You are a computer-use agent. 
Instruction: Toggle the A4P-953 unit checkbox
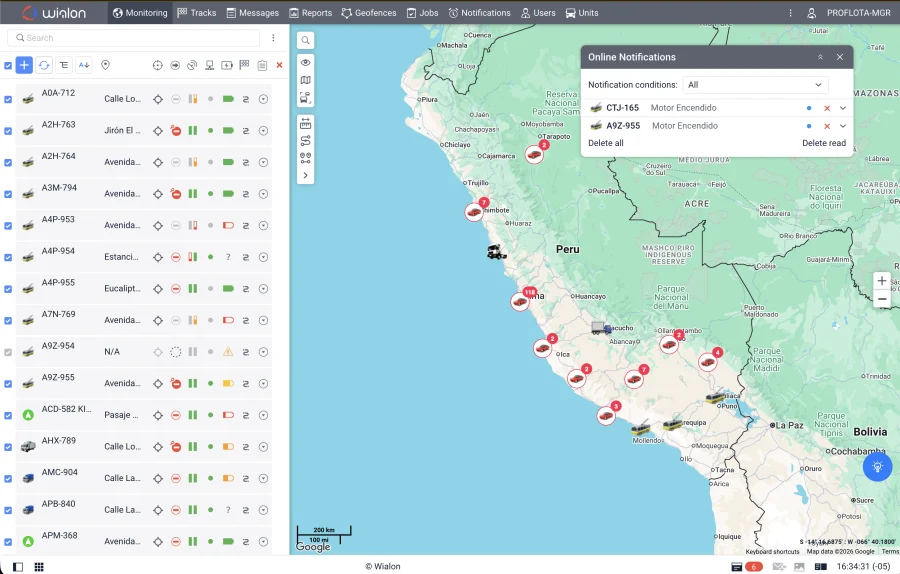pos(8,226)
